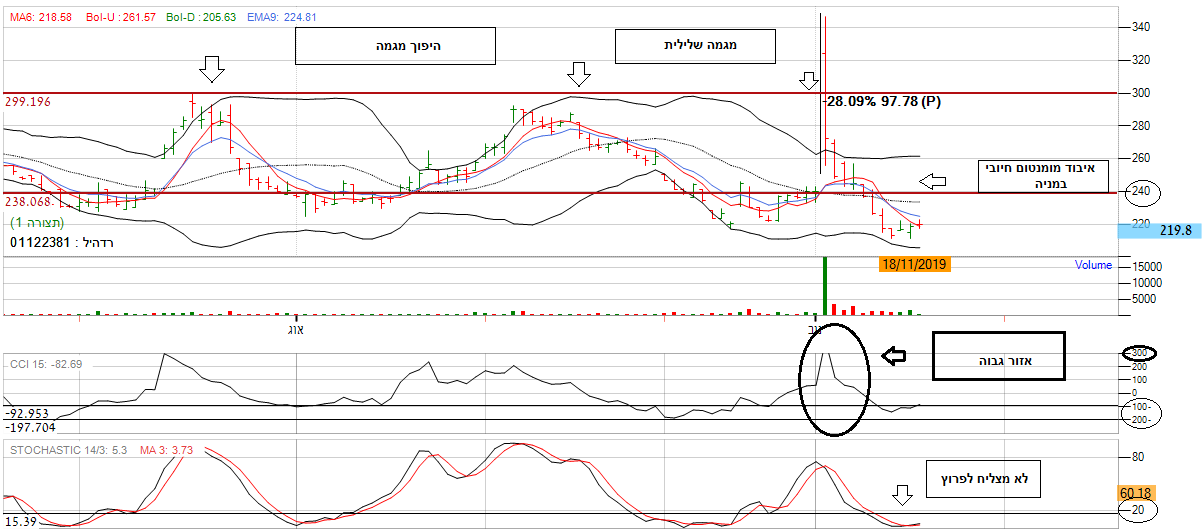Click the down arrow above the first price peak
This screenshot has width=1202, height=530.
coord(211,69)
